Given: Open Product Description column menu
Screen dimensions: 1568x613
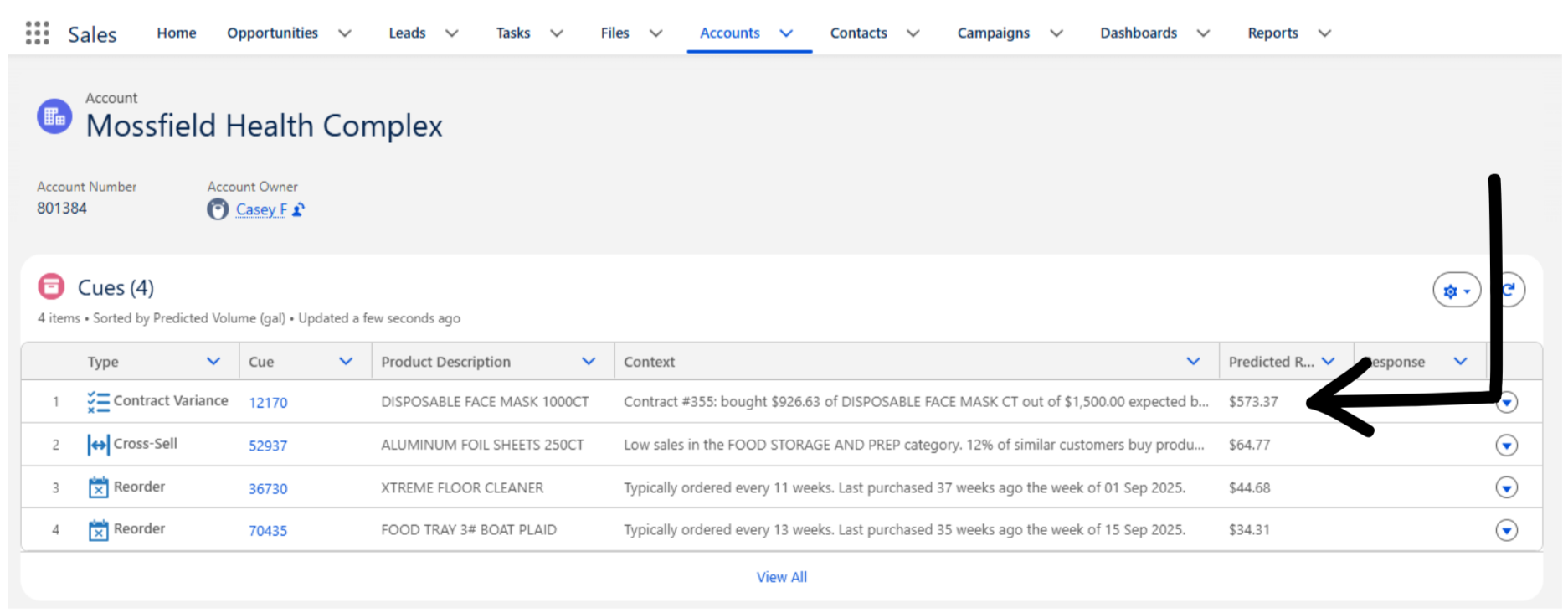Looking at the screenshot, I should [x=589, y=361].
